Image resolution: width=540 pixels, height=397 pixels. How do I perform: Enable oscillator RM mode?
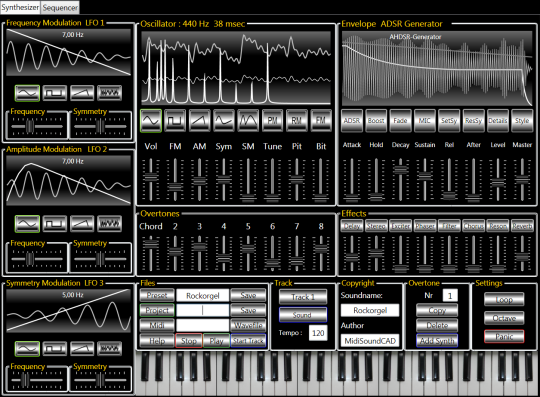(x=297, y=121)
